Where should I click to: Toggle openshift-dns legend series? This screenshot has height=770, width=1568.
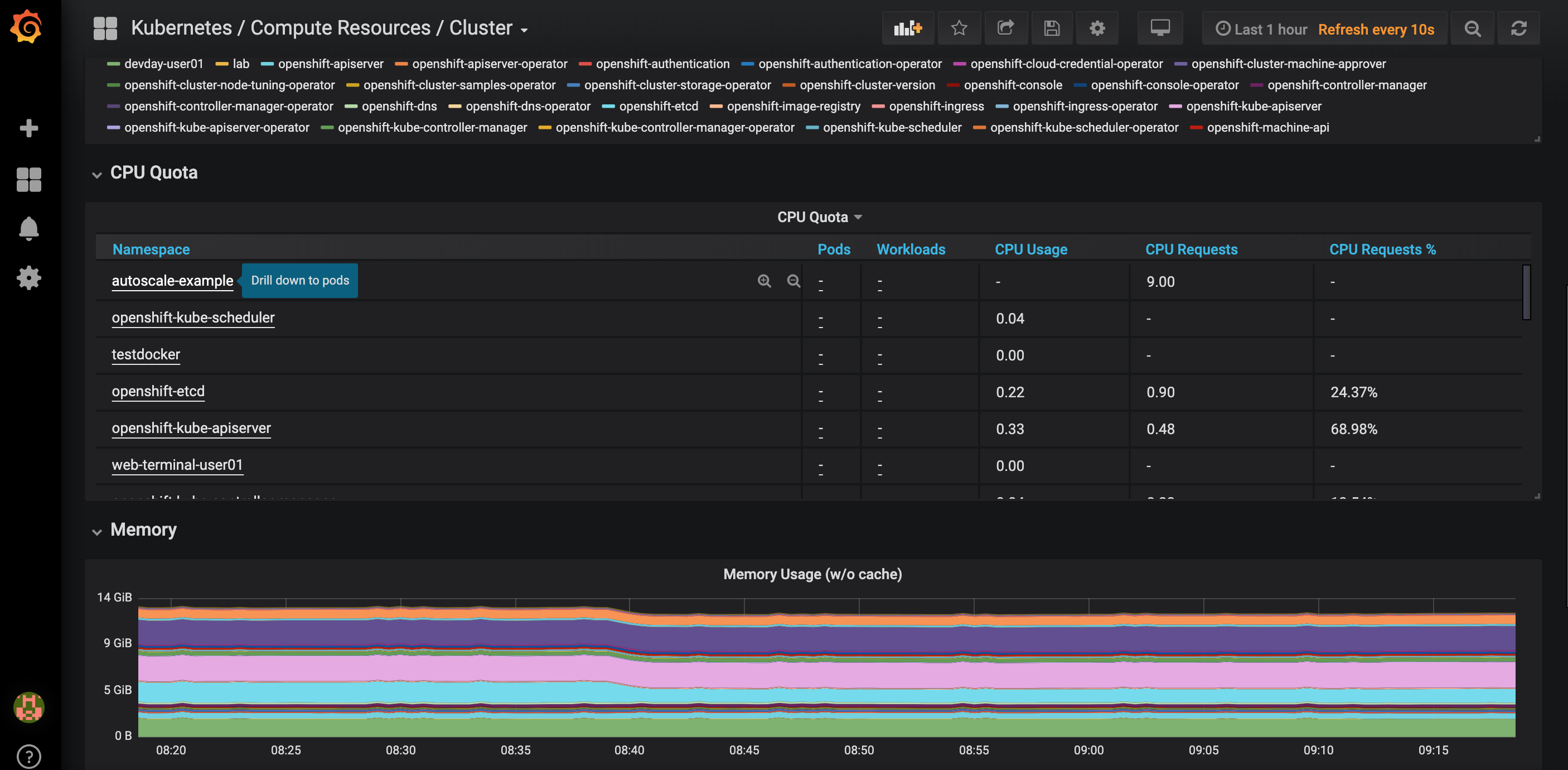(399, 107)
